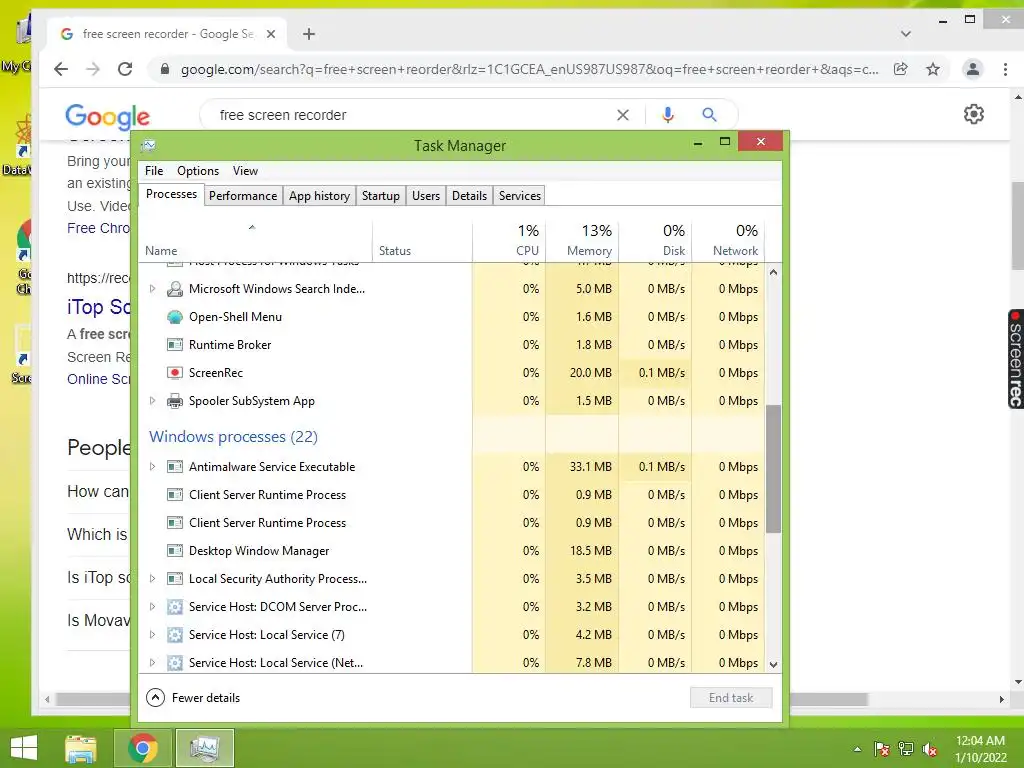The width and height of the screenshot is (1024, 768).
Task: Sort processes by the Memory column
Action: 582,240
